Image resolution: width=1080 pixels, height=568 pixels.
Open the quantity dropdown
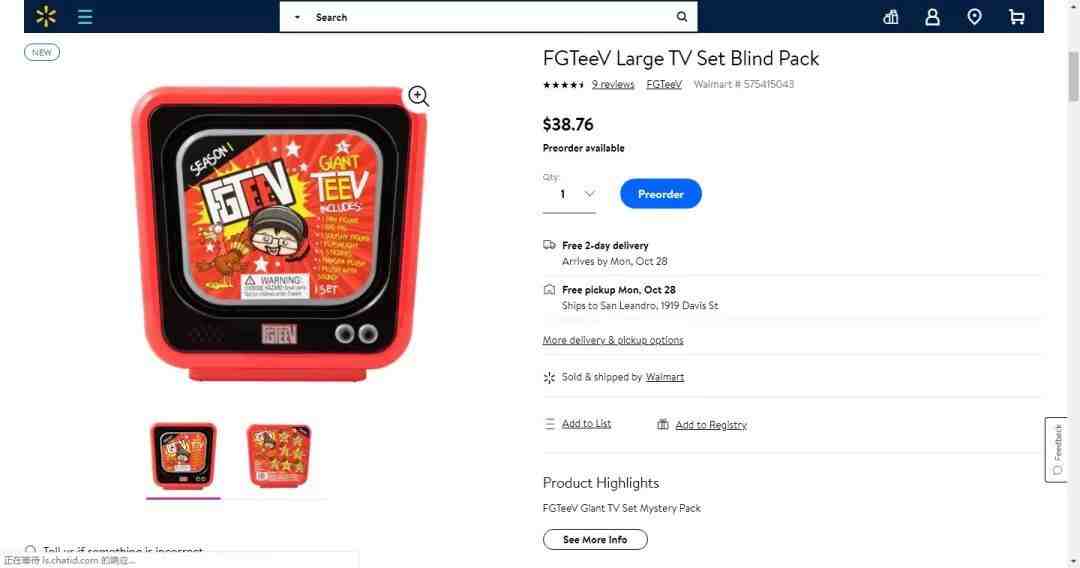tap(569, 195)
